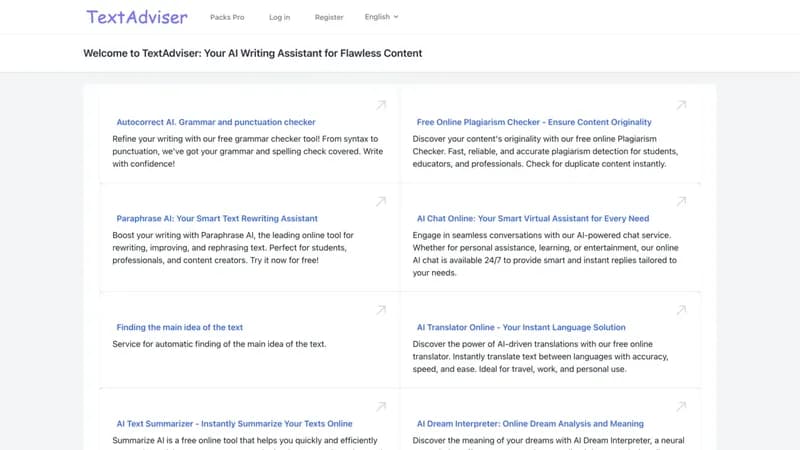Open AI Dream Interpreter link
The height and width of the screenshot is (450, 800).
(x=530, y=423)
